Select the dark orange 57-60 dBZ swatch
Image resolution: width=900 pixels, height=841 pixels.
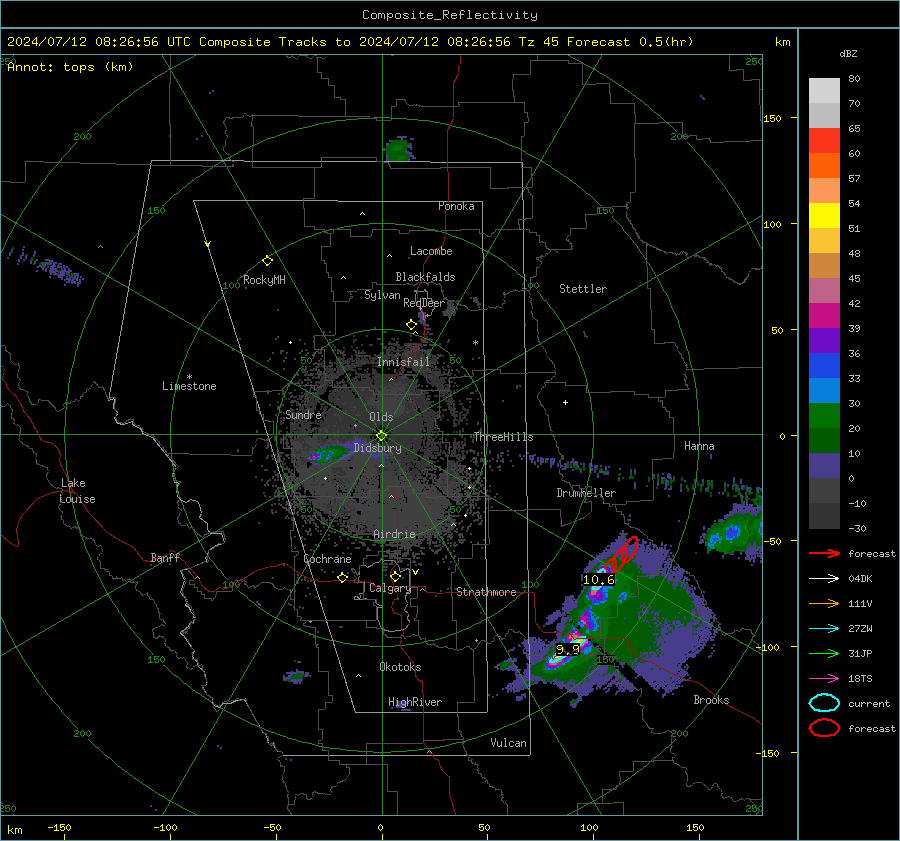coord(824,165)
